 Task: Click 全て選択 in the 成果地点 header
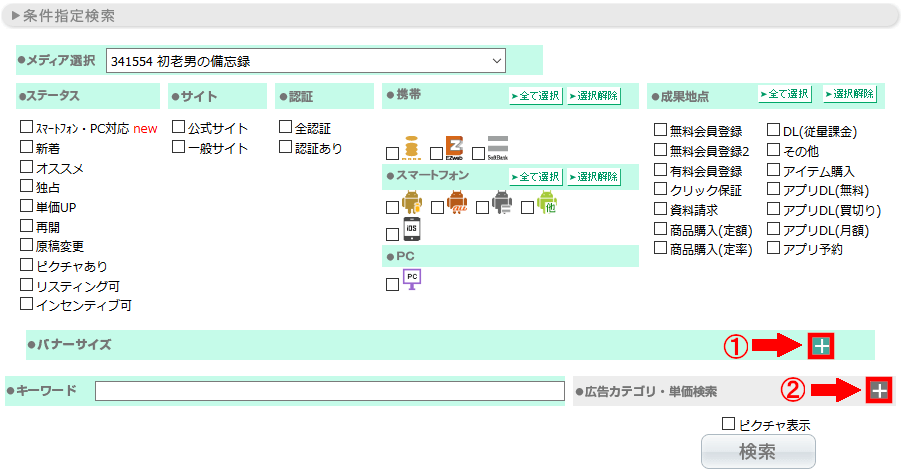point(785,94)
